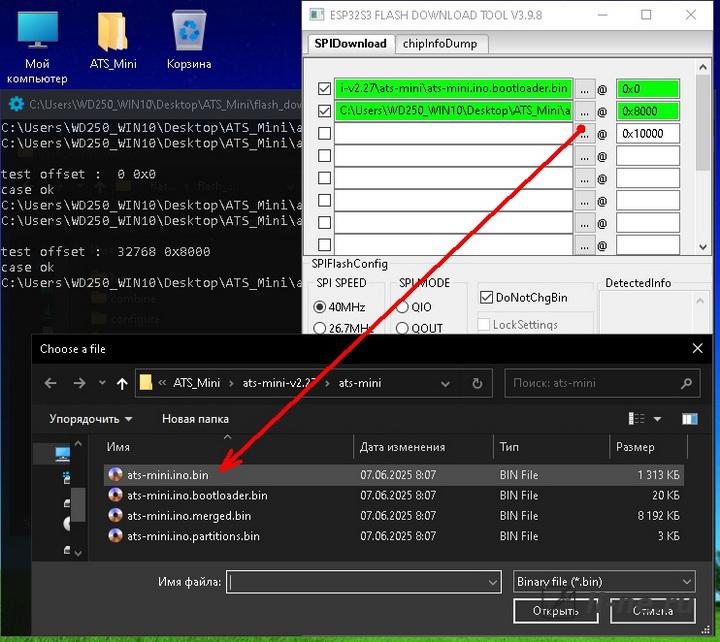The width and height of the screenshot is (720, 642).
Task: Go back in the file dialog
Action: tap(51, 383)
